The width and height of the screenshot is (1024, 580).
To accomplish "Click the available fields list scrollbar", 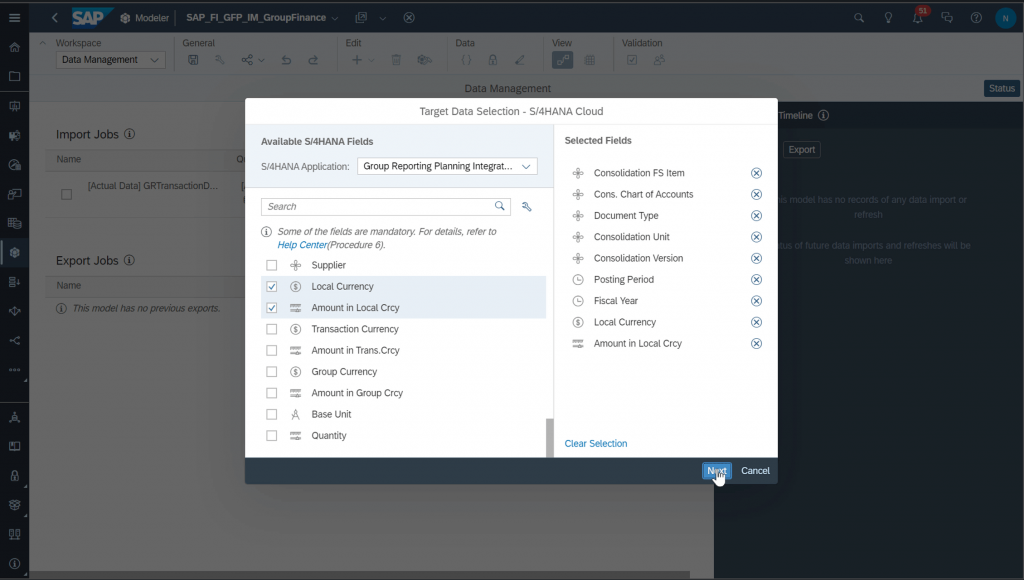I will coord(549,438).
